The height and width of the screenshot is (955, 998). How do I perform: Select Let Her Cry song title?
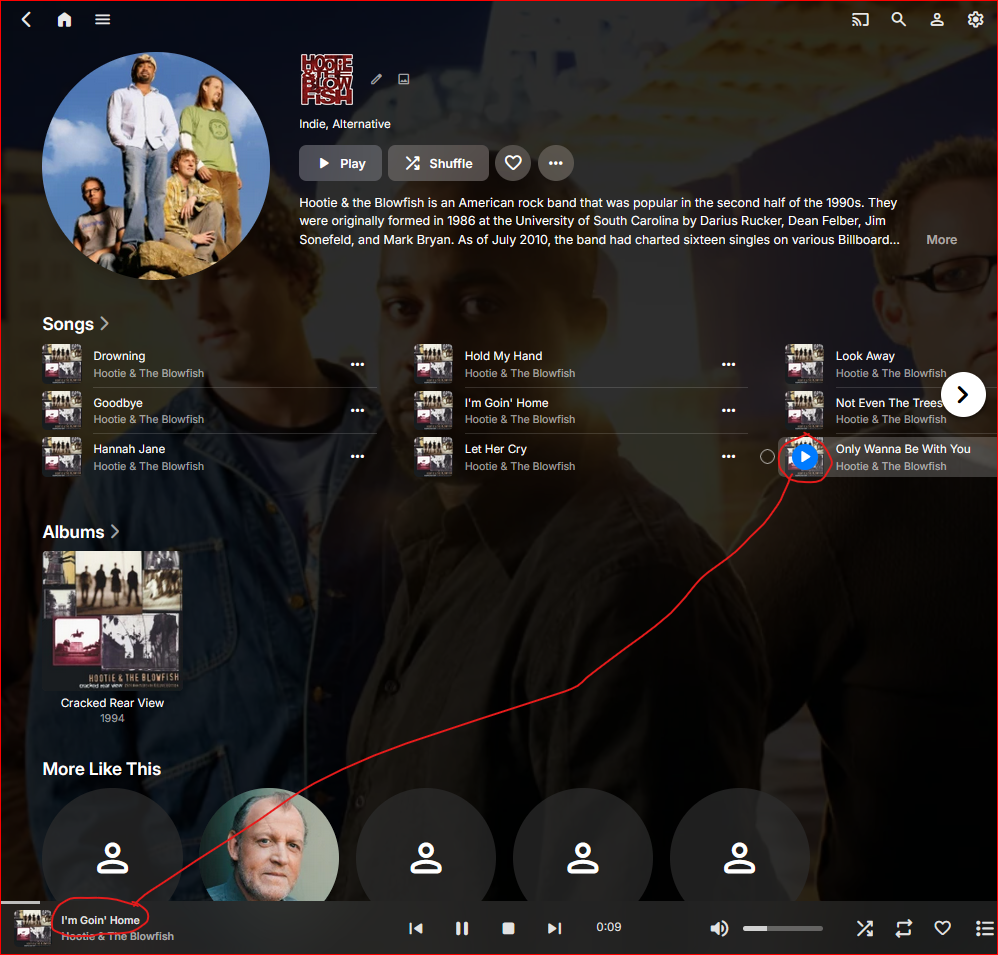(x=496, y=449)
